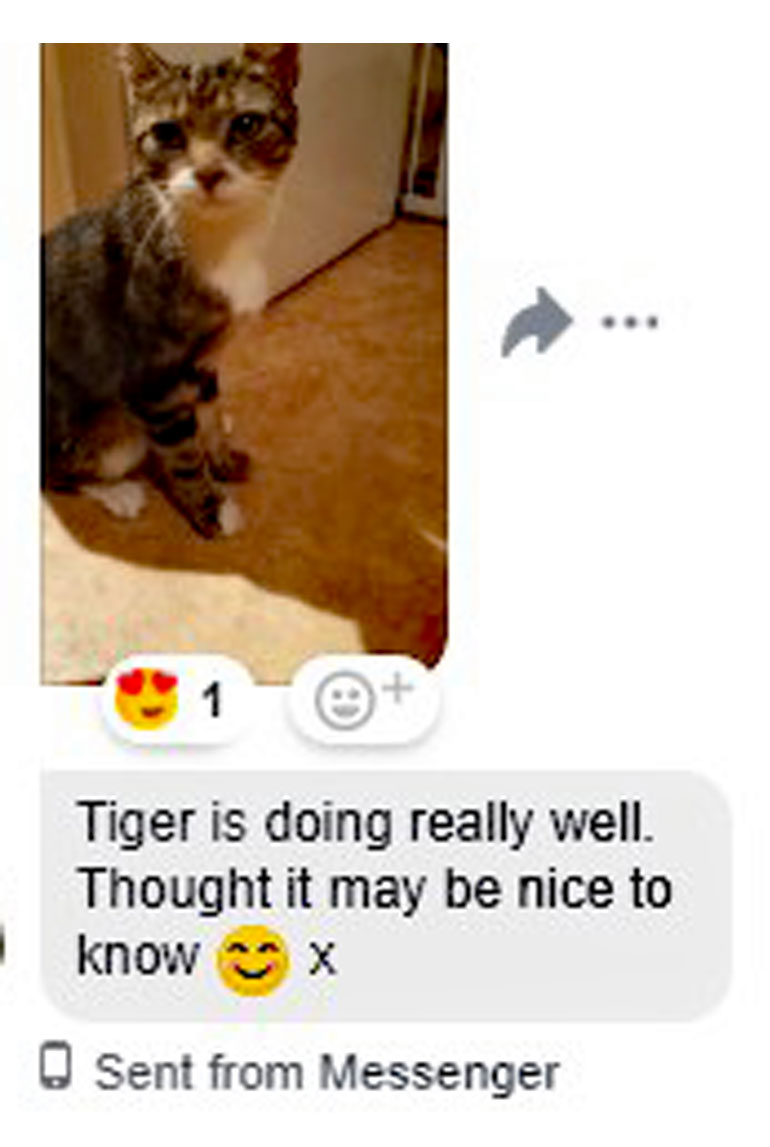Viewport: 770px width, 1147px height.
Task: Open the cat photo attachment
Action: [x=244, y=364]
